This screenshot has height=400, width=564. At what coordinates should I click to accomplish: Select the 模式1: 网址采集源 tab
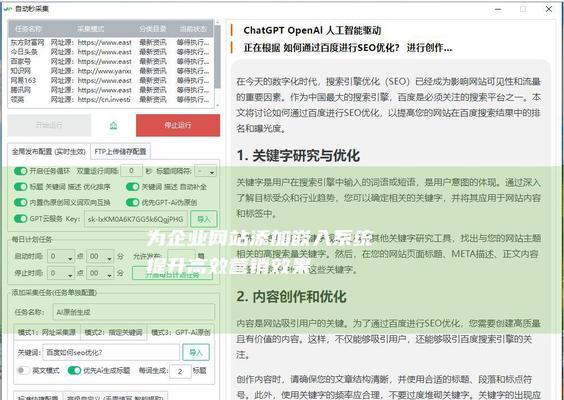[x=47, y=332]
